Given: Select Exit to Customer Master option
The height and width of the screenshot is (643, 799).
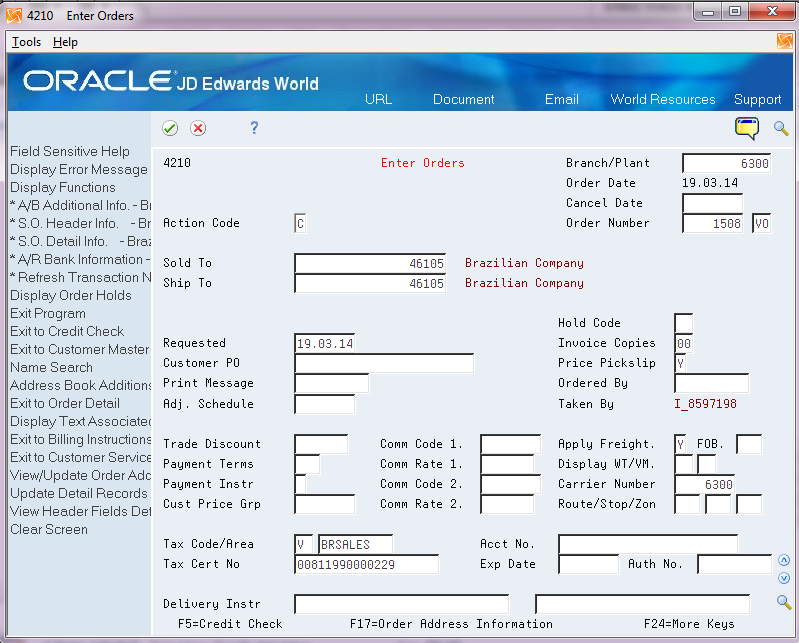Looking at the screenshot, I should point(79,349).
